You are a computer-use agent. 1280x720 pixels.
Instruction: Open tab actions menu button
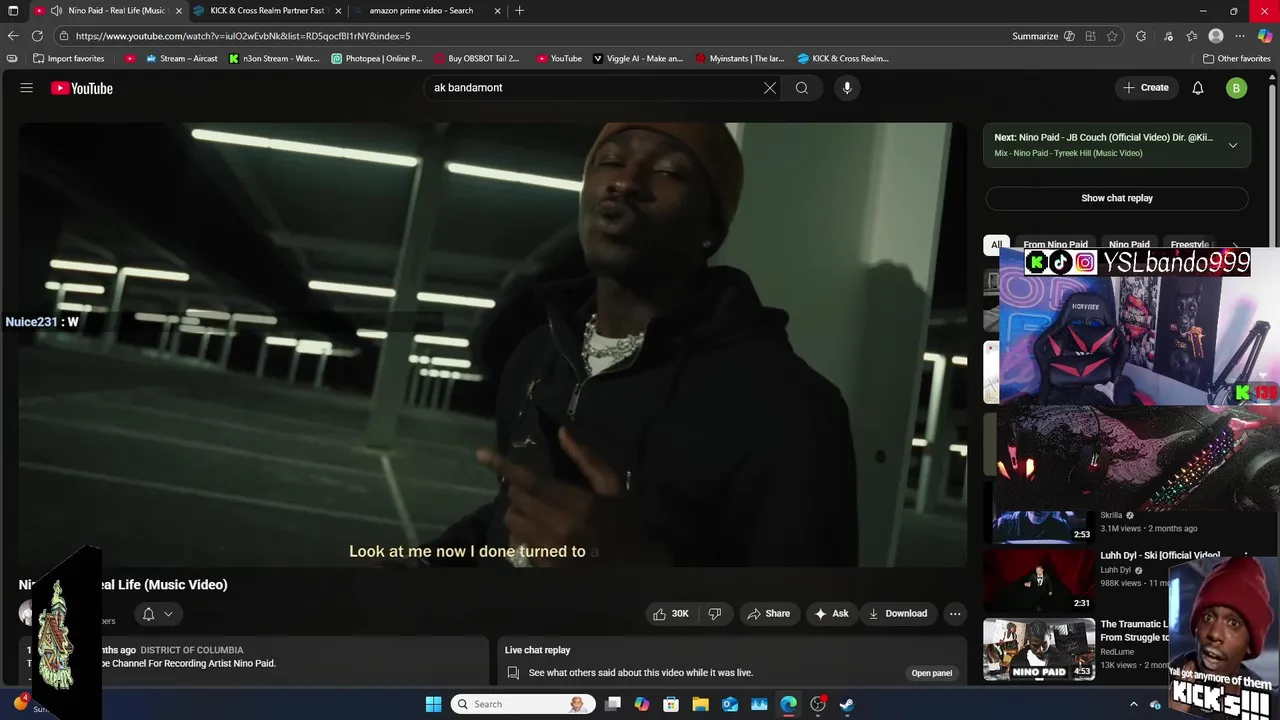(13, 11)
